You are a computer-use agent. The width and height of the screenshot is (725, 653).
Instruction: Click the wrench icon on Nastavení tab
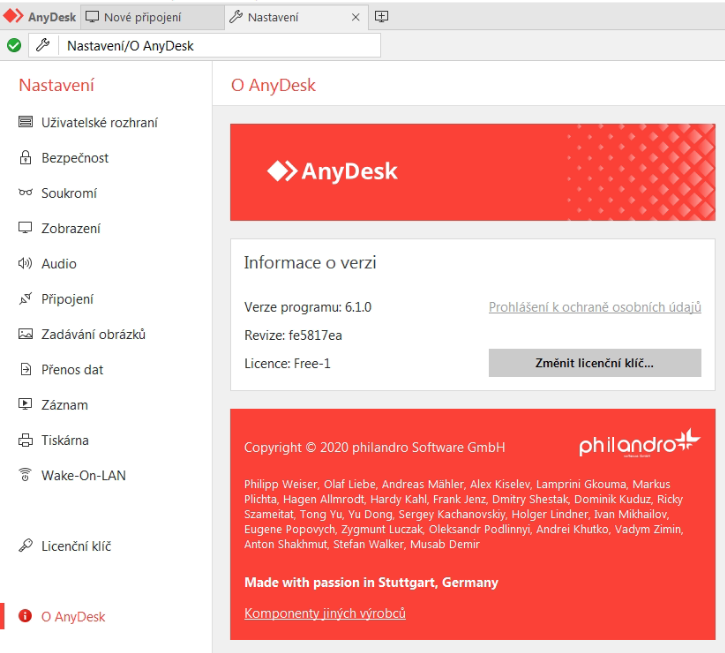point(236,17)
